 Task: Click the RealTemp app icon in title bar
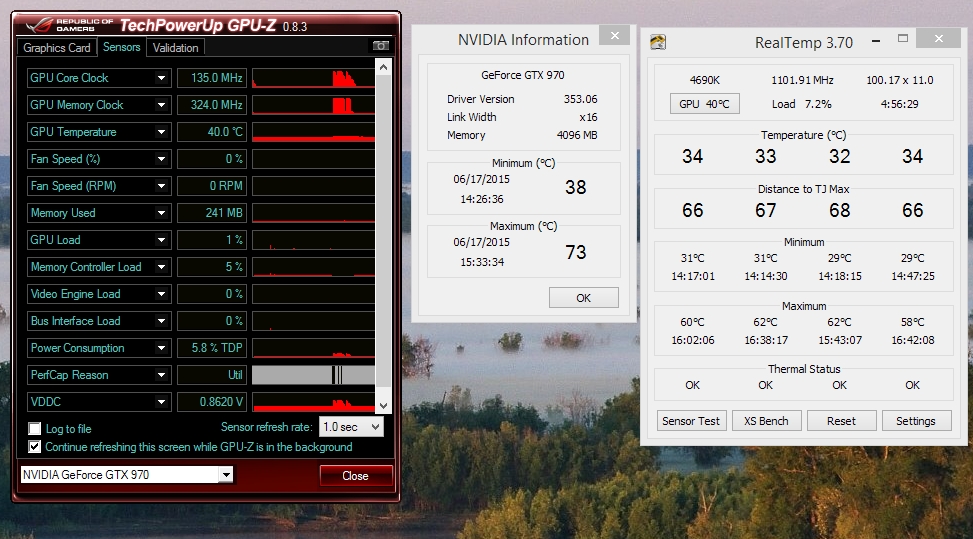click(x=658, y=41)
